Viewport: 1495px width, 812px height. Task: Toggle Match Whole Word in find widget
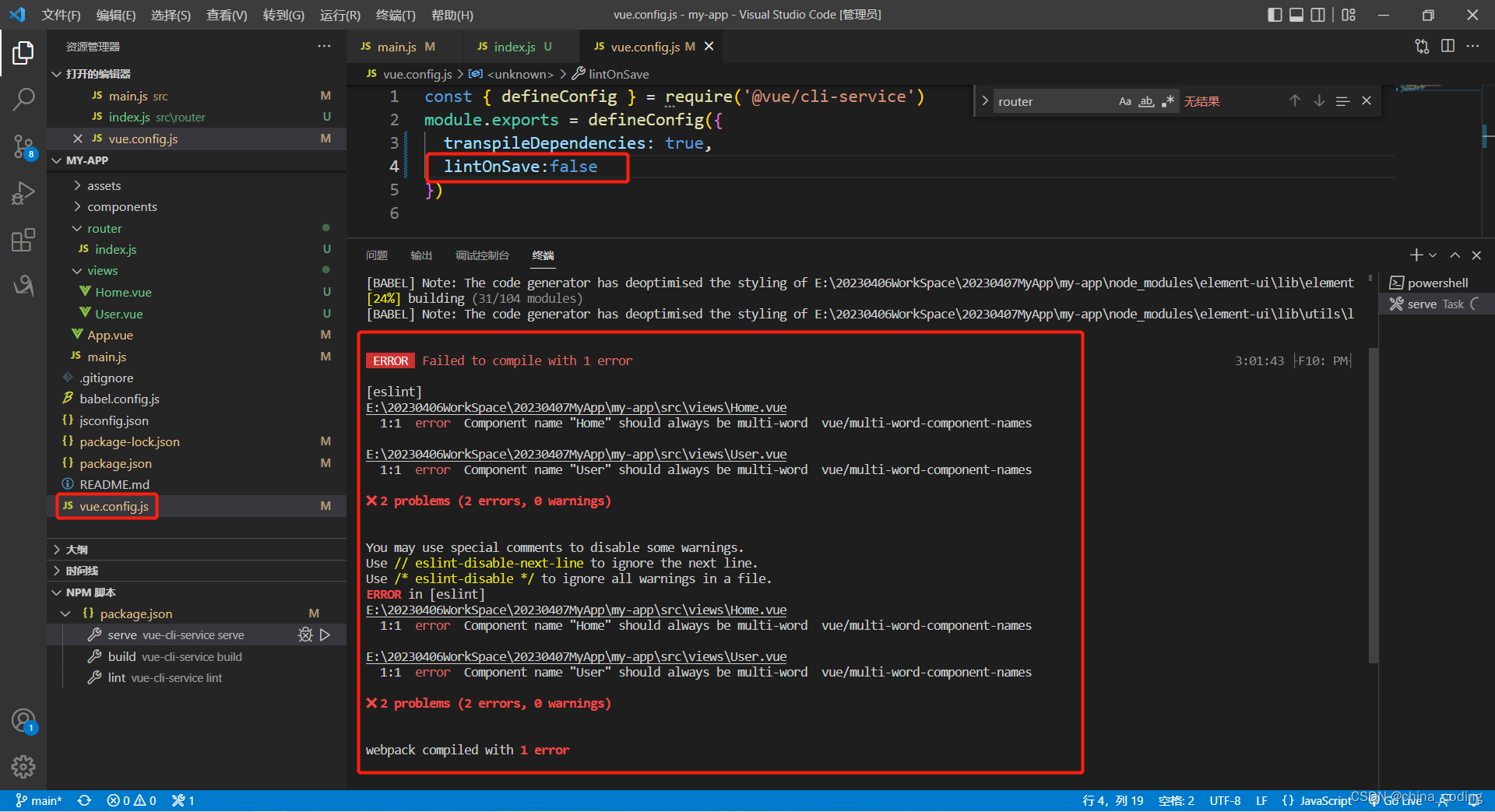pos(1146,101)
